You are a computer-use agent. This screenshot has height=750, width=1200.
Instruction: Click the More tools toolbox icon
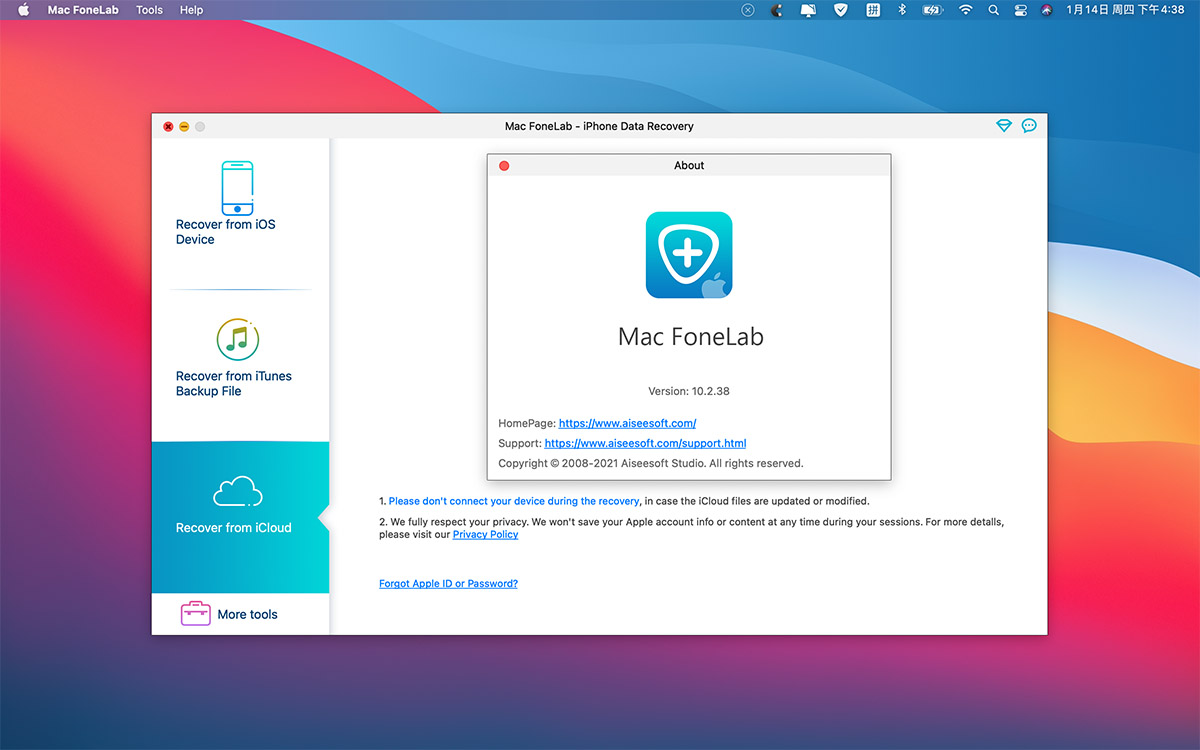(x=195, y=613)
